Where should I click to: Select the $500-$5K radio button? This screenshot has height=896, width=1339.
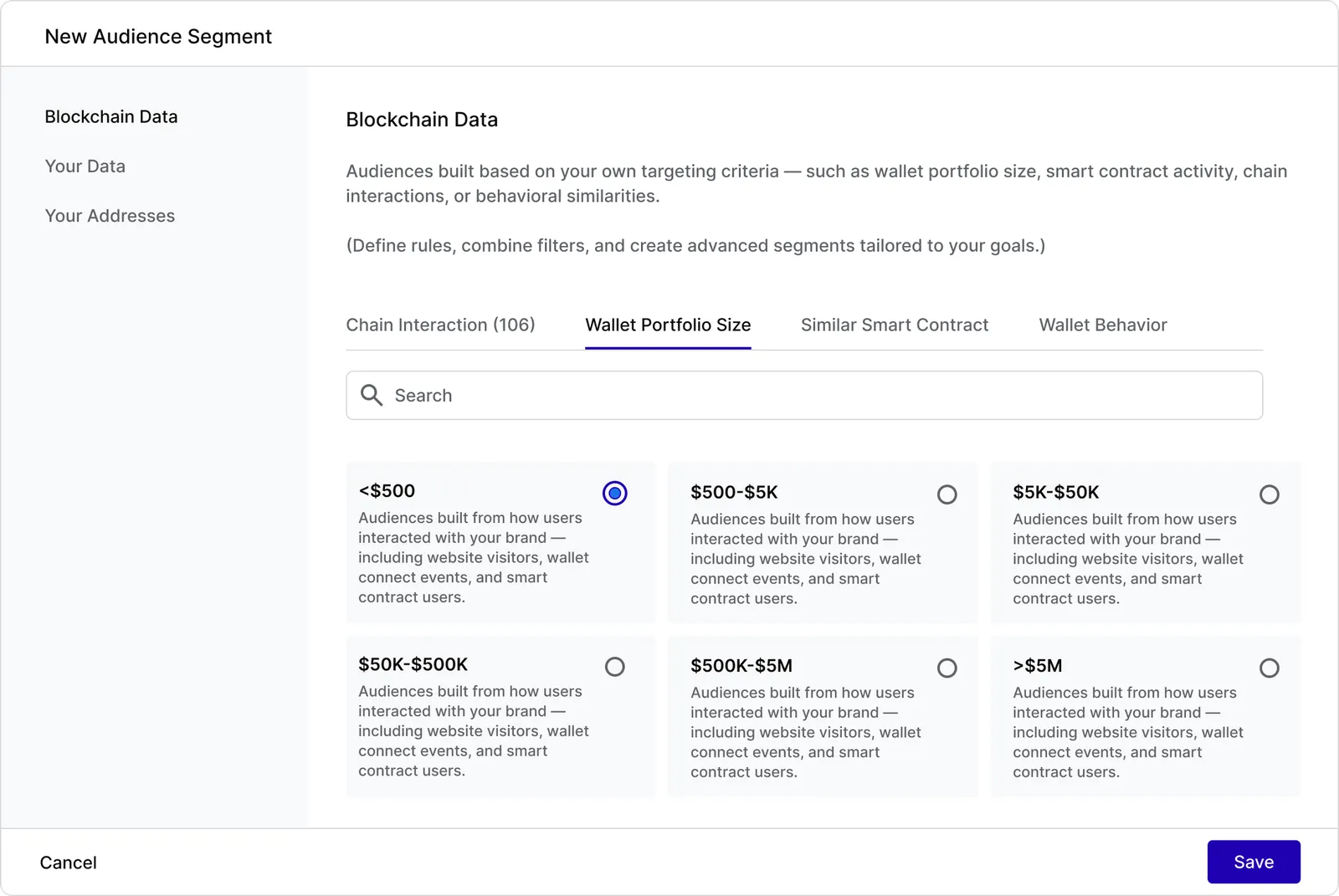coord(947,494)
